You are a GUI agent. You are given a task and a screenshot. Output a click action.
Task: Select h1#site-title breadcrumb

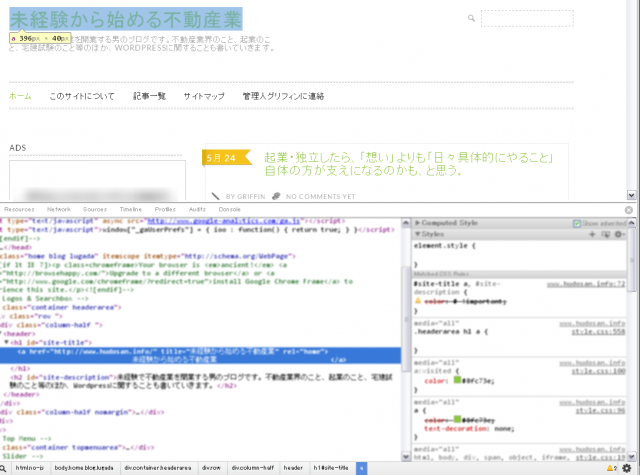point(331,468)
